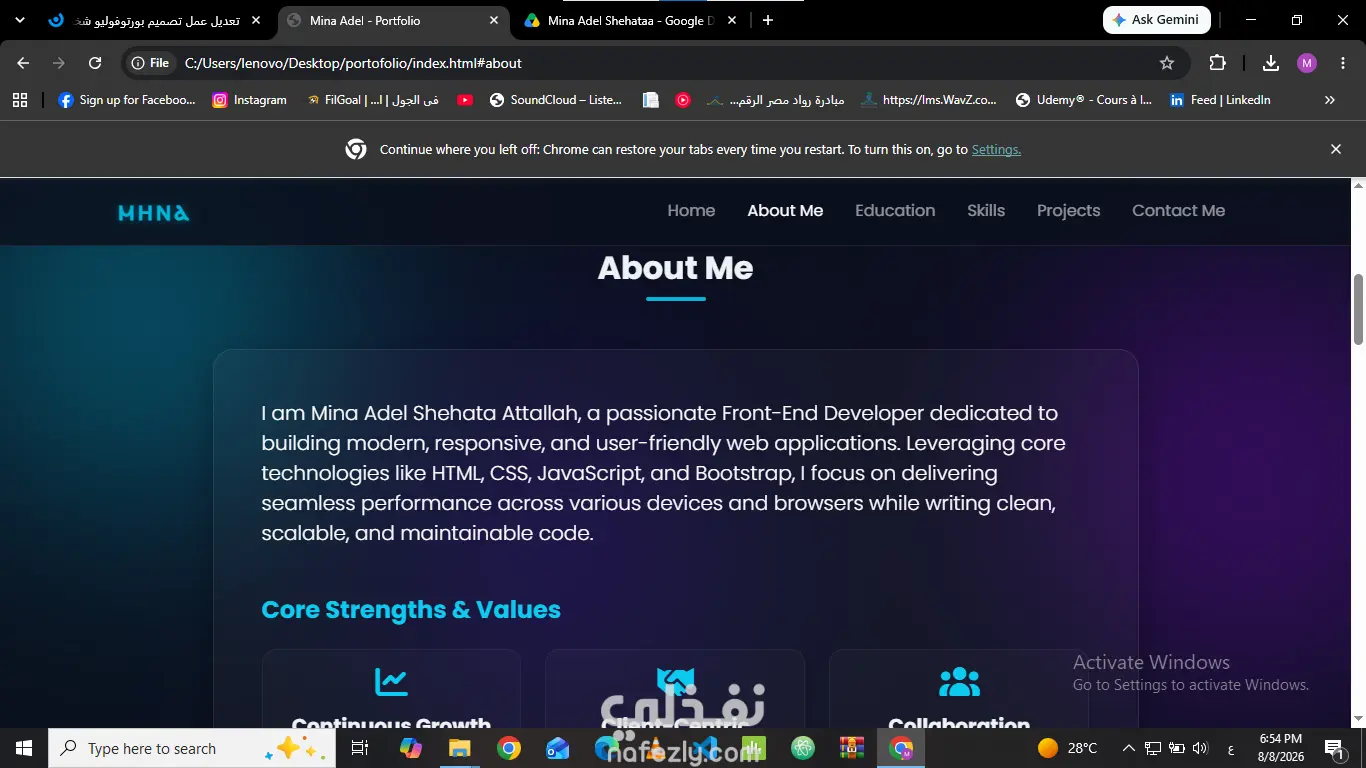
Task: Close the Mina Adel - Portfolio tab
Action: tap(494, 20)
